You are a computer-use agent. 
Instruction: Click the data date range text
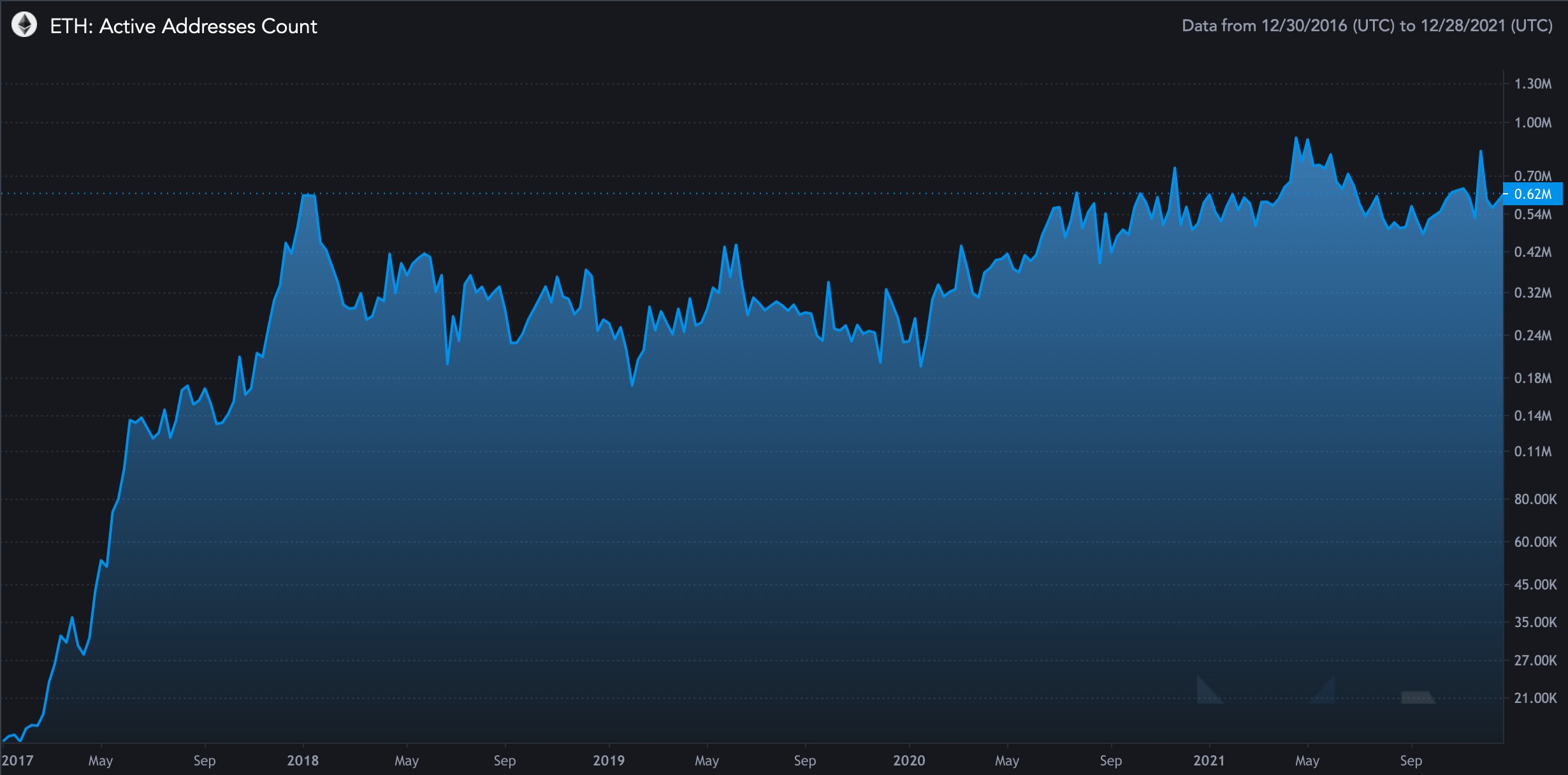tap(1367, 25)
